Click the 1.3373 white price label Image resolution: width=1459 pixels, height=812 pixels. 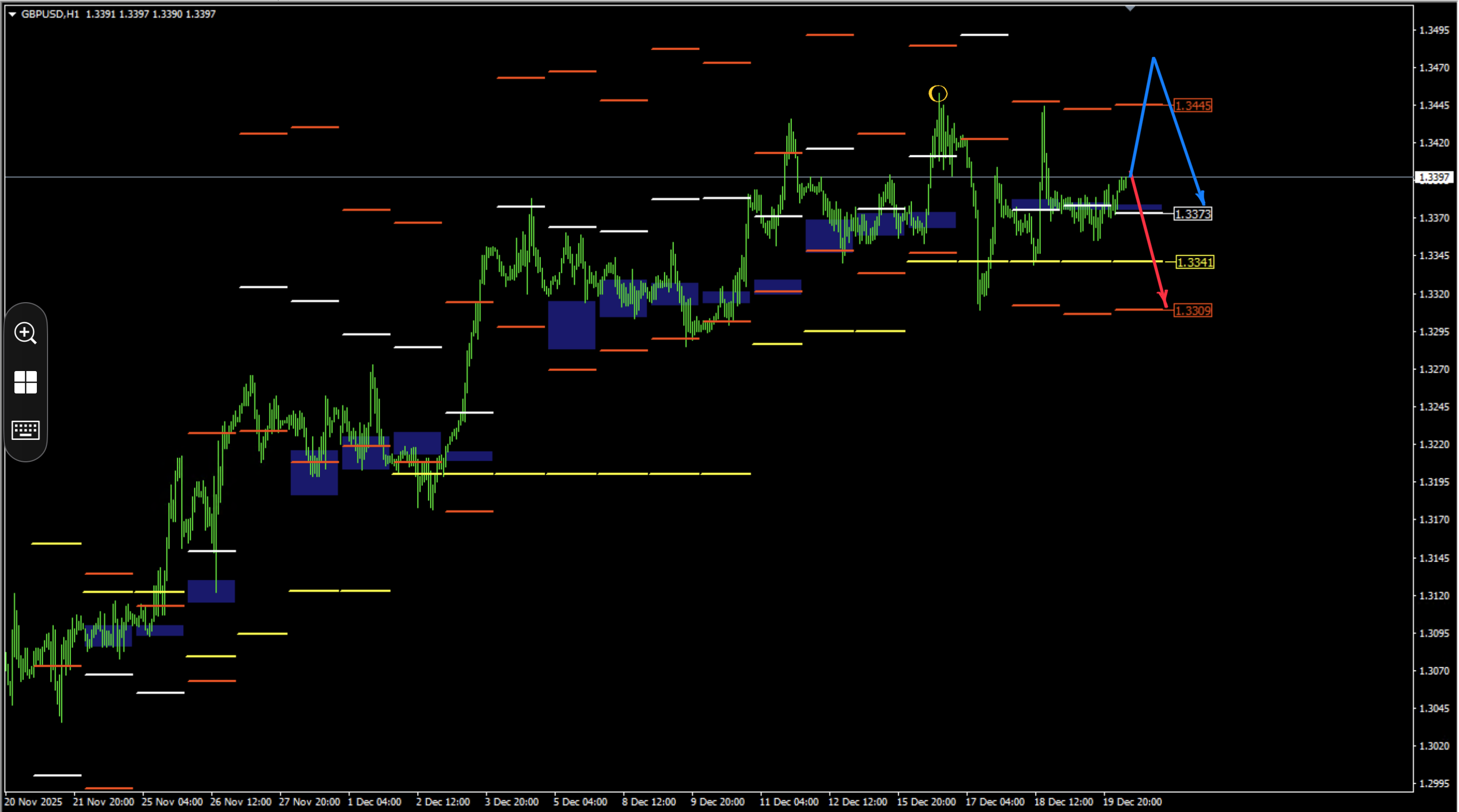1193,214
